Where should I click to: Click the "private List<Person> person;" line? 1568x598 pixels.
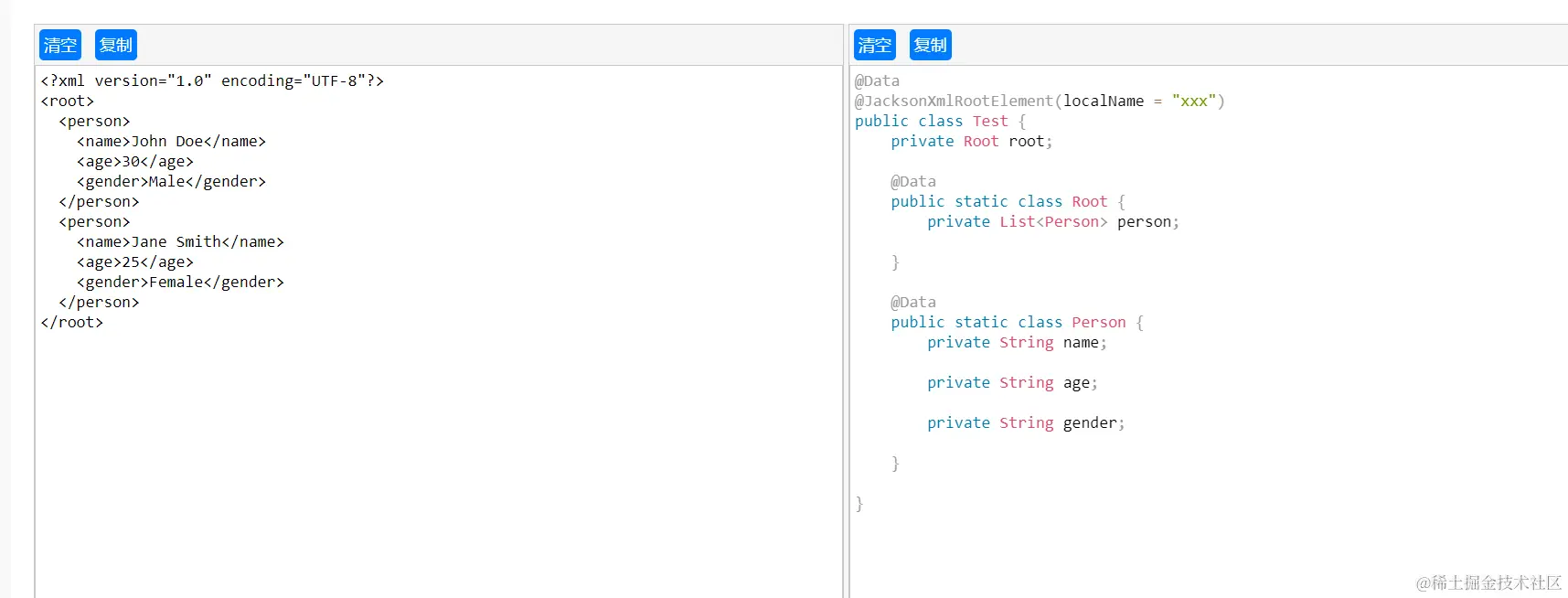(x=1053, y=221)
